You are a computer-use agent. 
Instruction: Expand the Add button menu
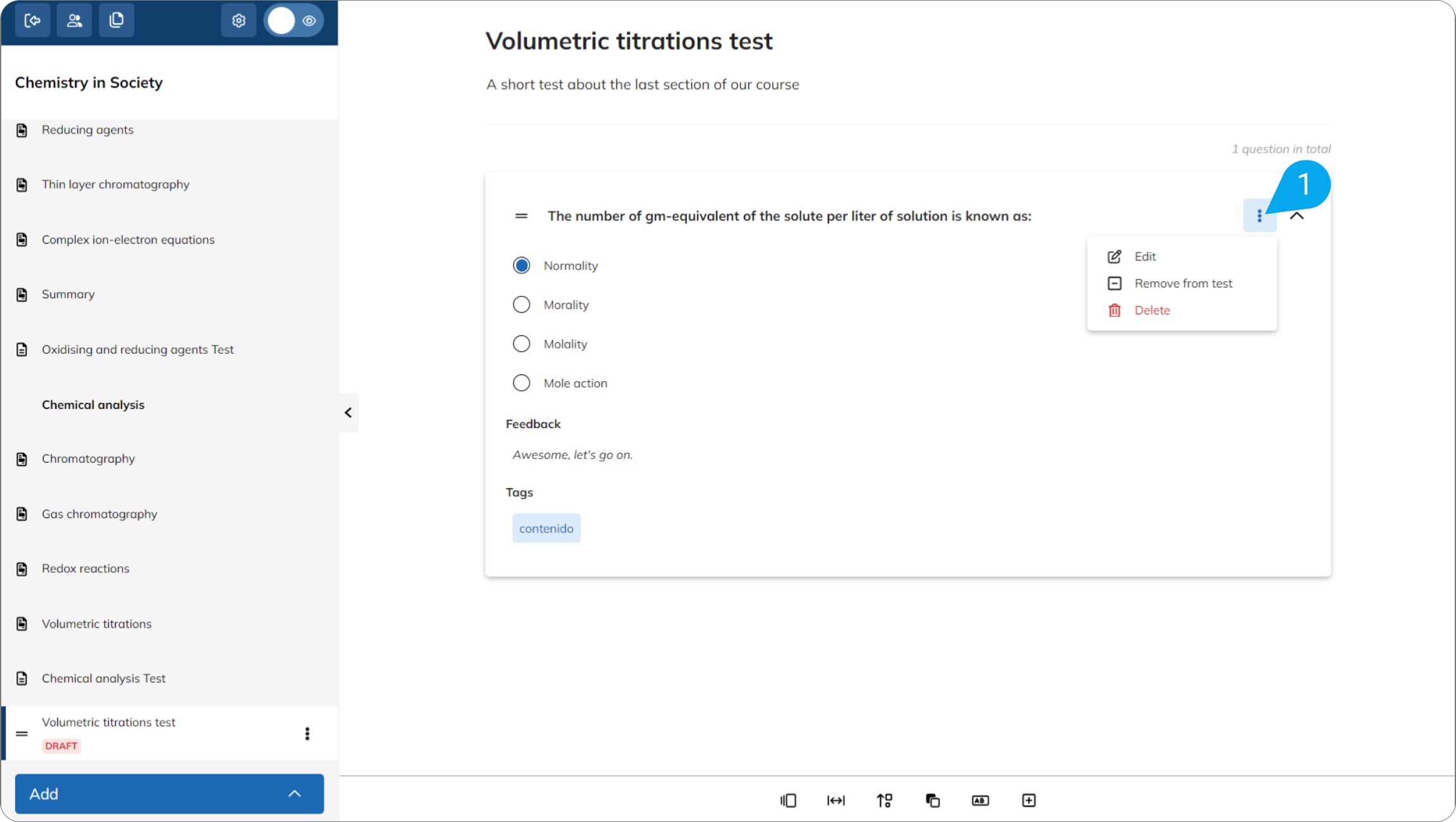click(x=170, y=794)
